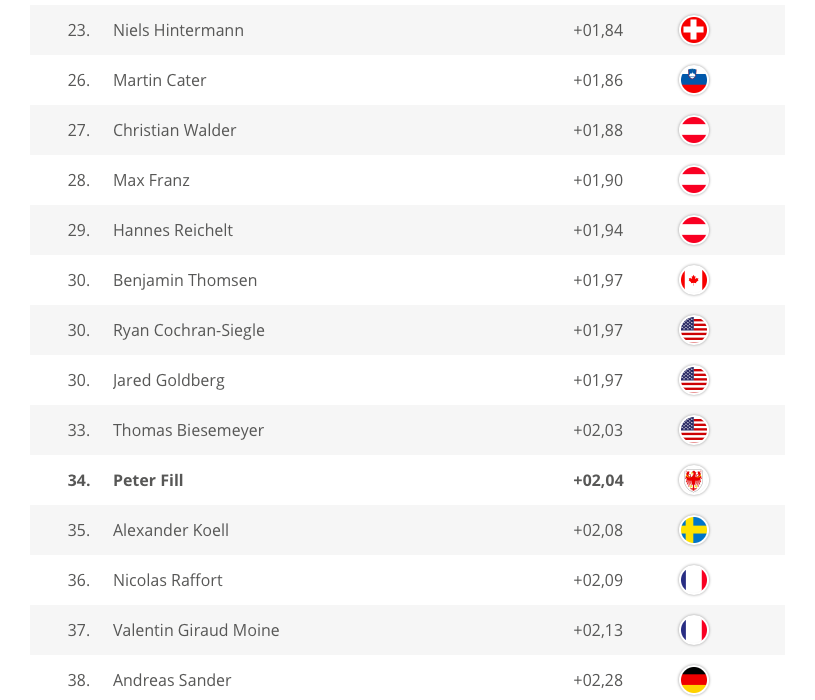Click the US flag beside Thomas Biesemeyer
The width and height of the screenshot is (815, 700).
point(693,430)
